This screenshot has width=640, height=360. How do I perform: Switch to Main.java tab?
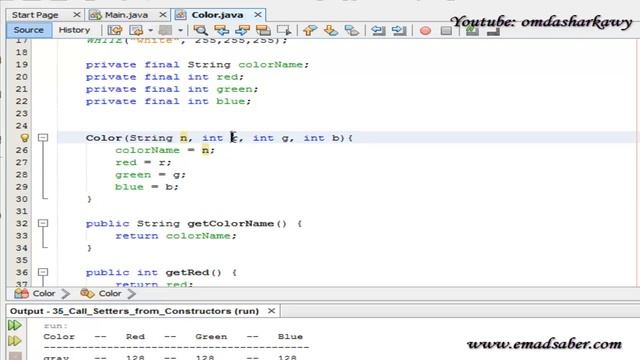126,15
